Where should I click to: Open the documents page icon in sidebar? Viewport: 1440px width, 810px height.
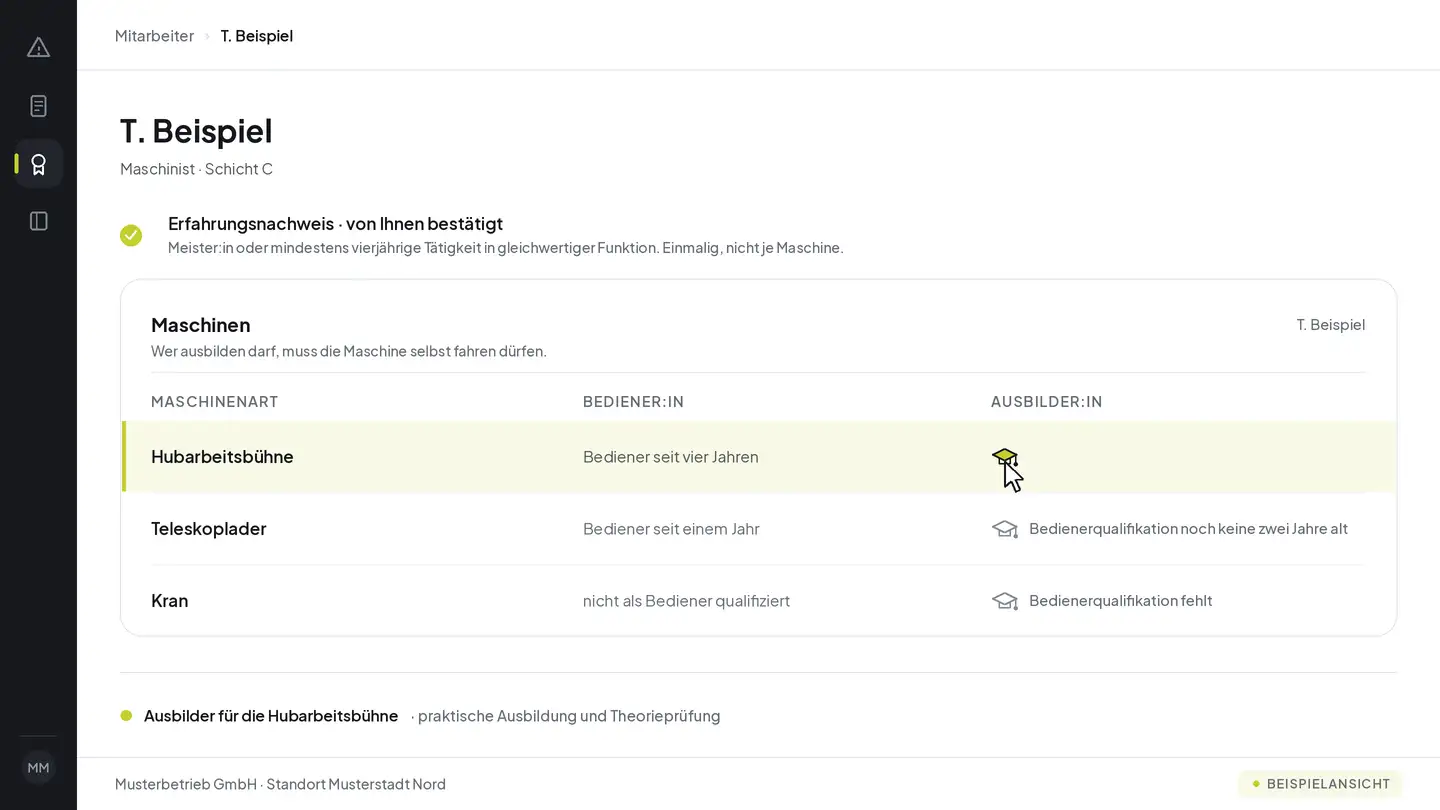pyautogui.click(x=38, y=106)
